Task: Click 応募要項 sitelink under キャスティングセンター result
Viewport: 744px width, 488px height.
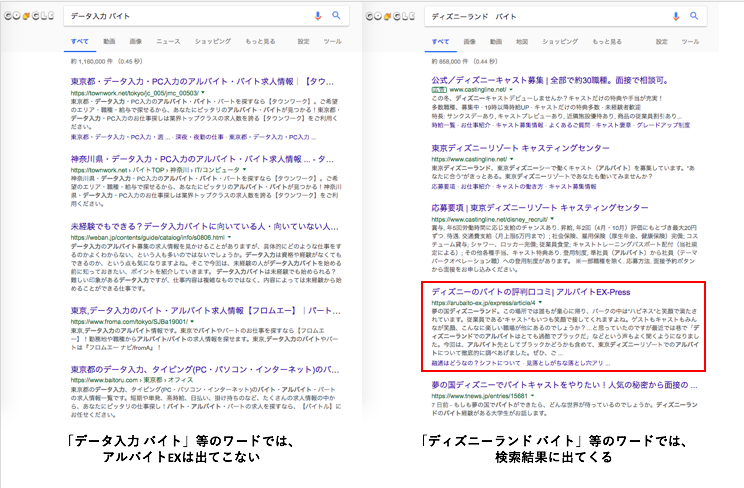Action: [x=443, y=187]
